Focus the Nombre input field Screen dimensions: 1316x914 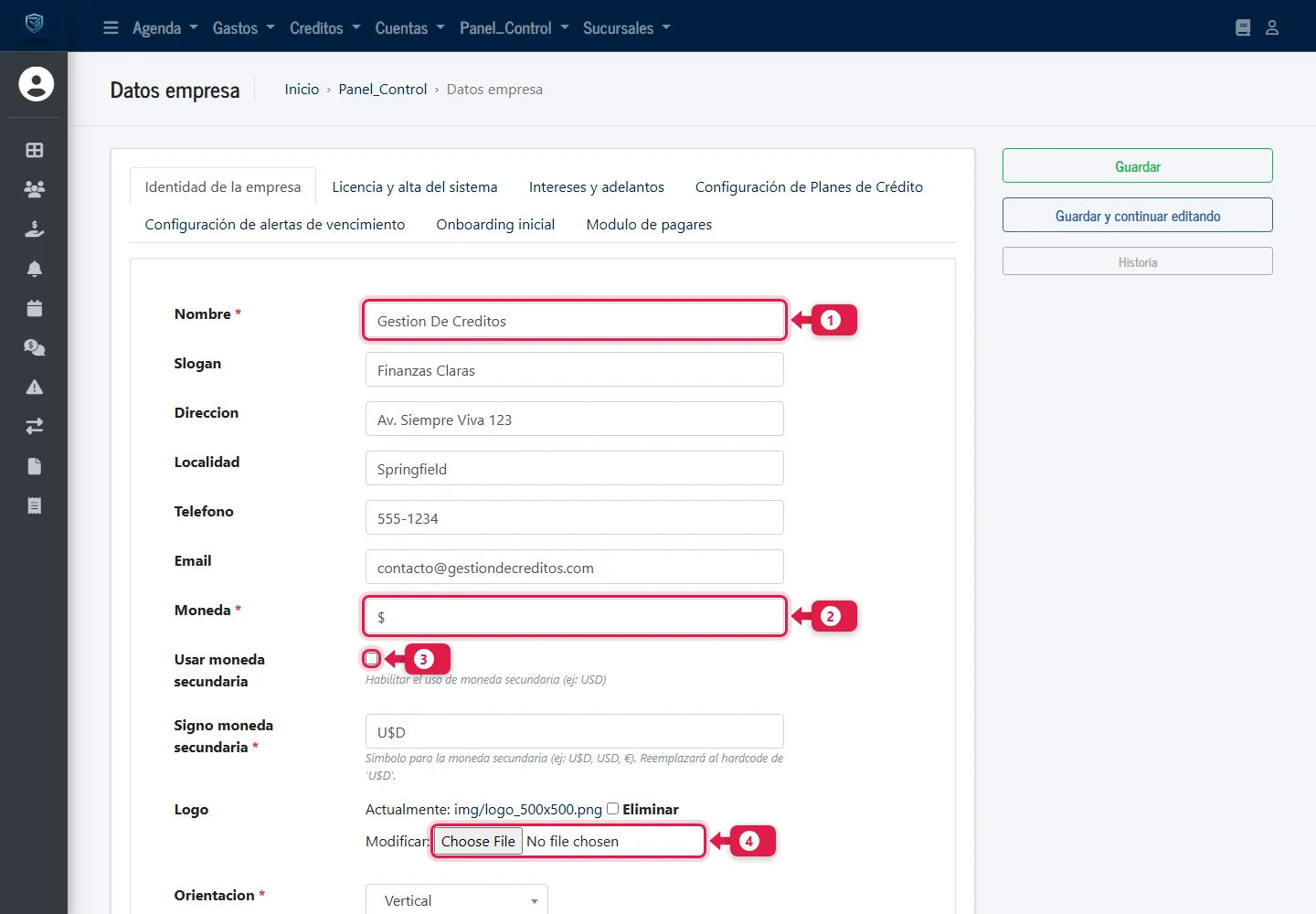click(575, 321)
